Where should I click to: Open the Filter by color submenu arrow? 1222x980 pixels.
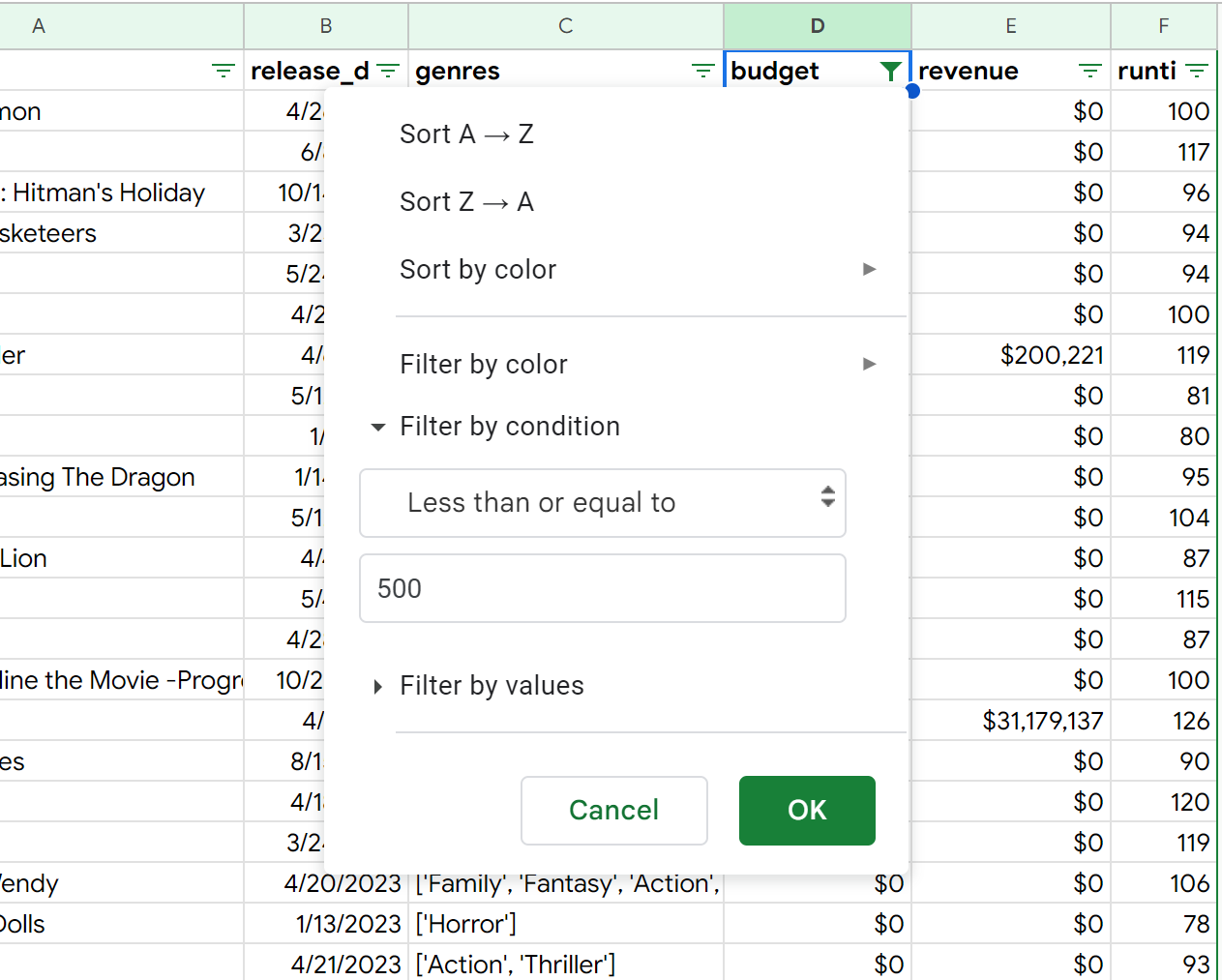point(869,364)
